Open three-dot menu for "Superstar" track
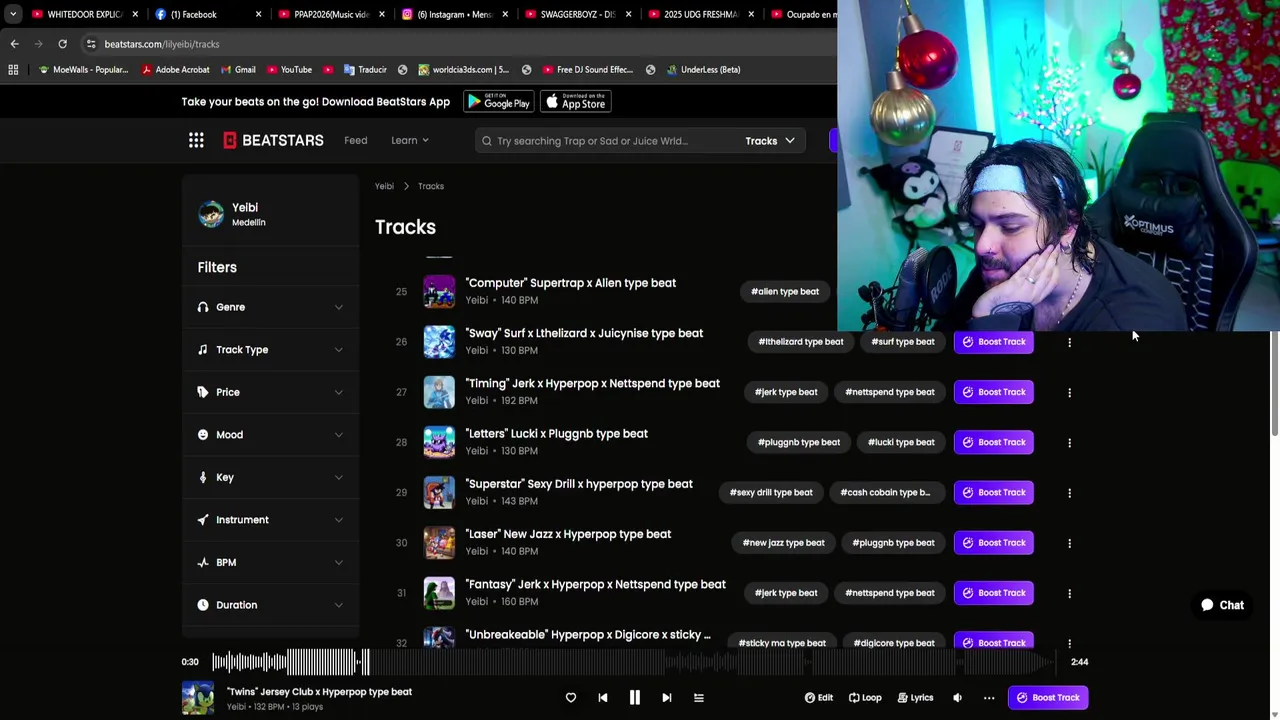Image resolution: width=1280 pixels, height=720 pixels. coord(1069,493)
